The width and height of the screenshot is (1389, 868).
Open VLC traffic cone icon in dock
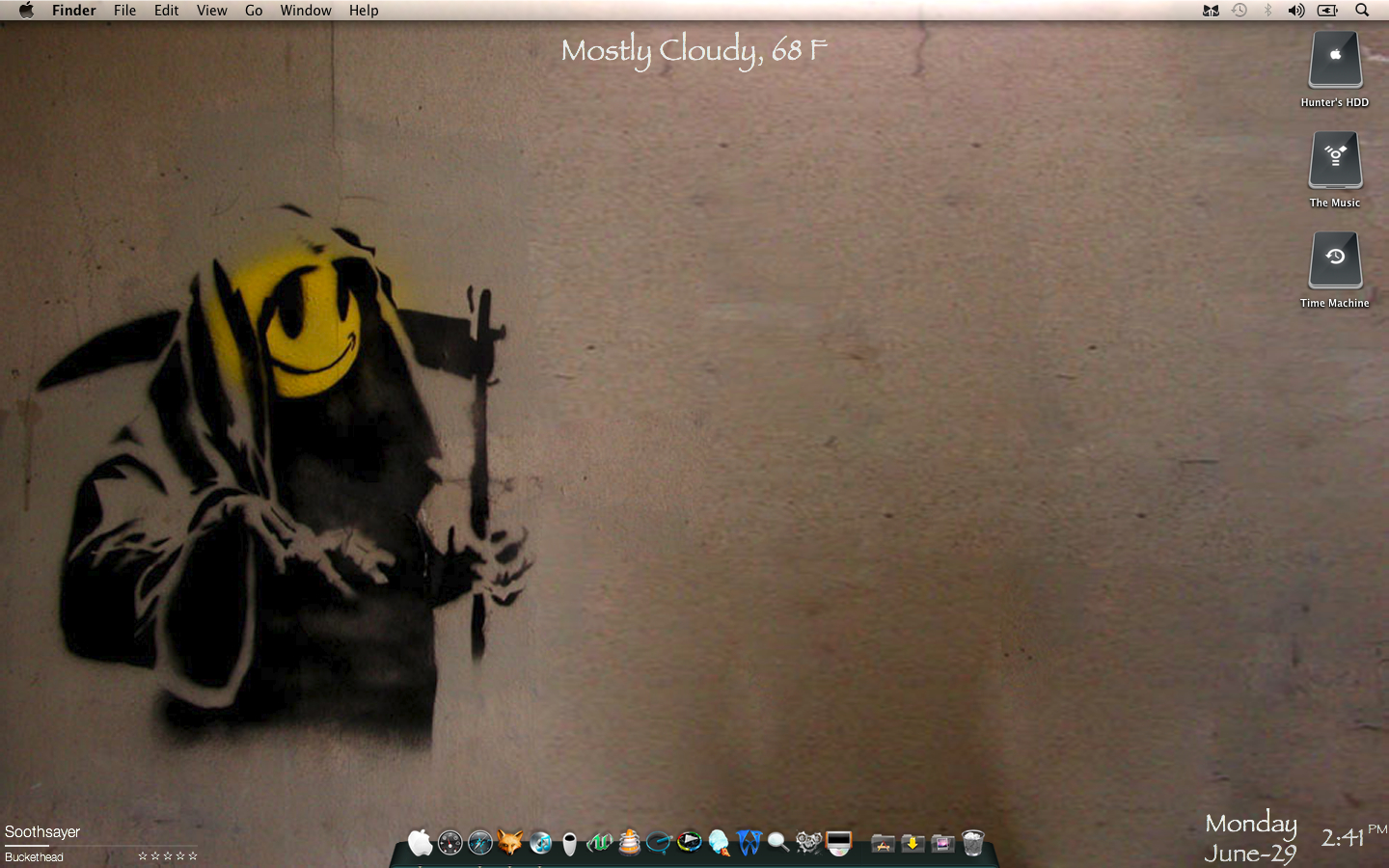point(630,843)
